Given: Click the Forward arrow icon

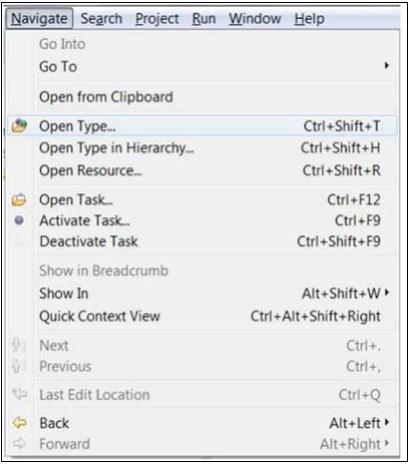Looking at the screenshot, I should [19, 444].
